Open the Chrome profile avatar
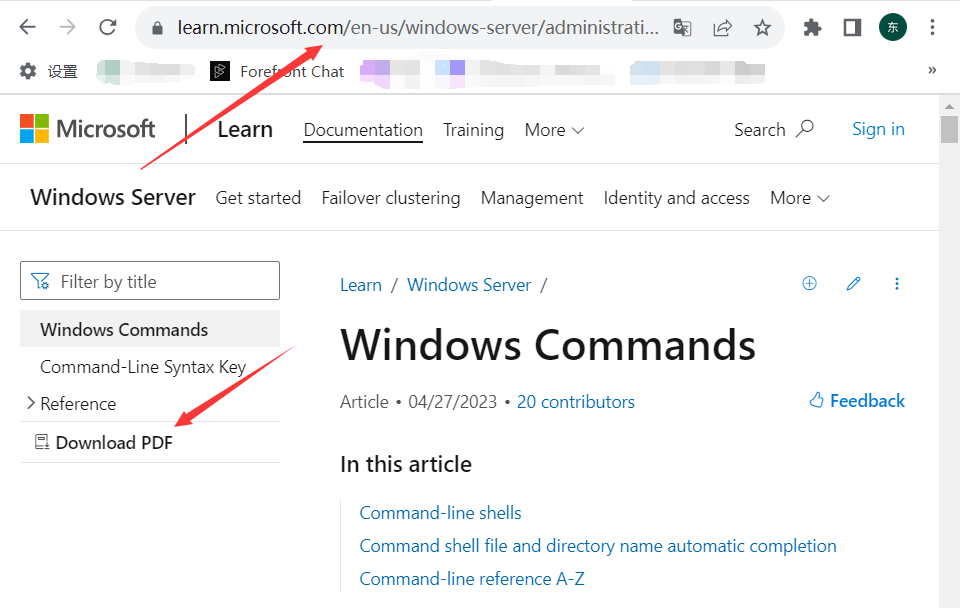 tap(893, 28)
